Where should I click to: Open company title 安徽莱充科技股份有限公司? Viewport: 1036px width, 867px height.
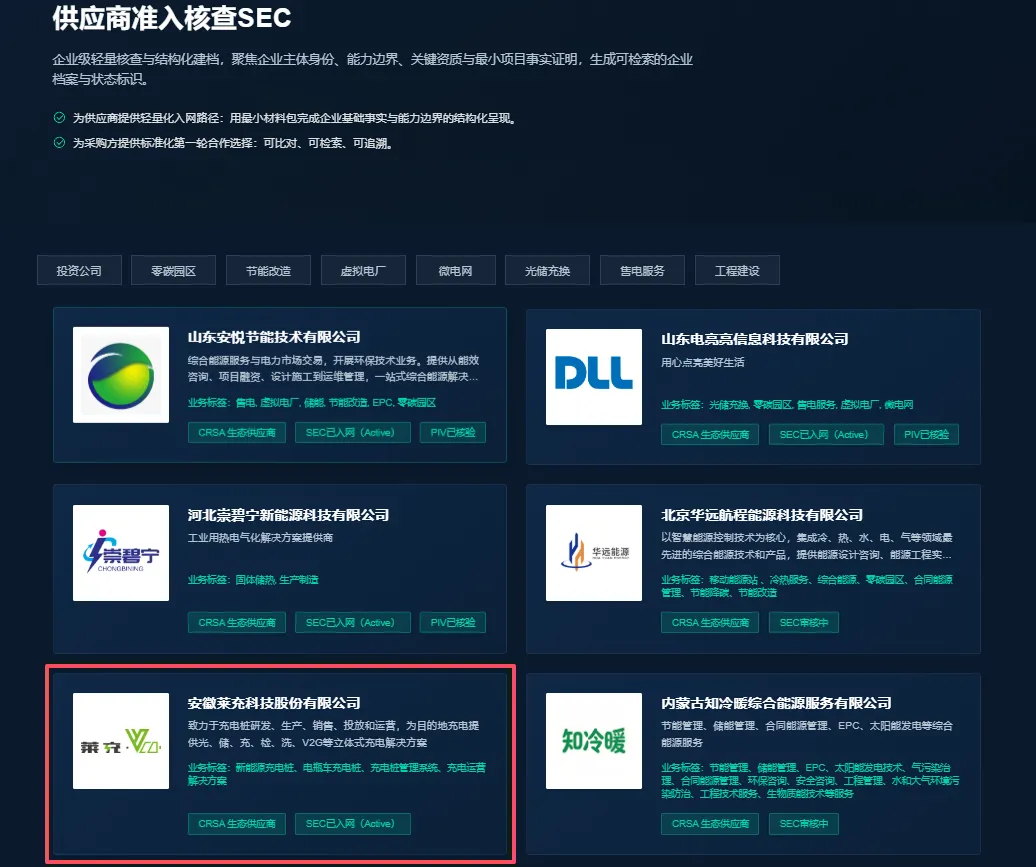tap(274, 702)
